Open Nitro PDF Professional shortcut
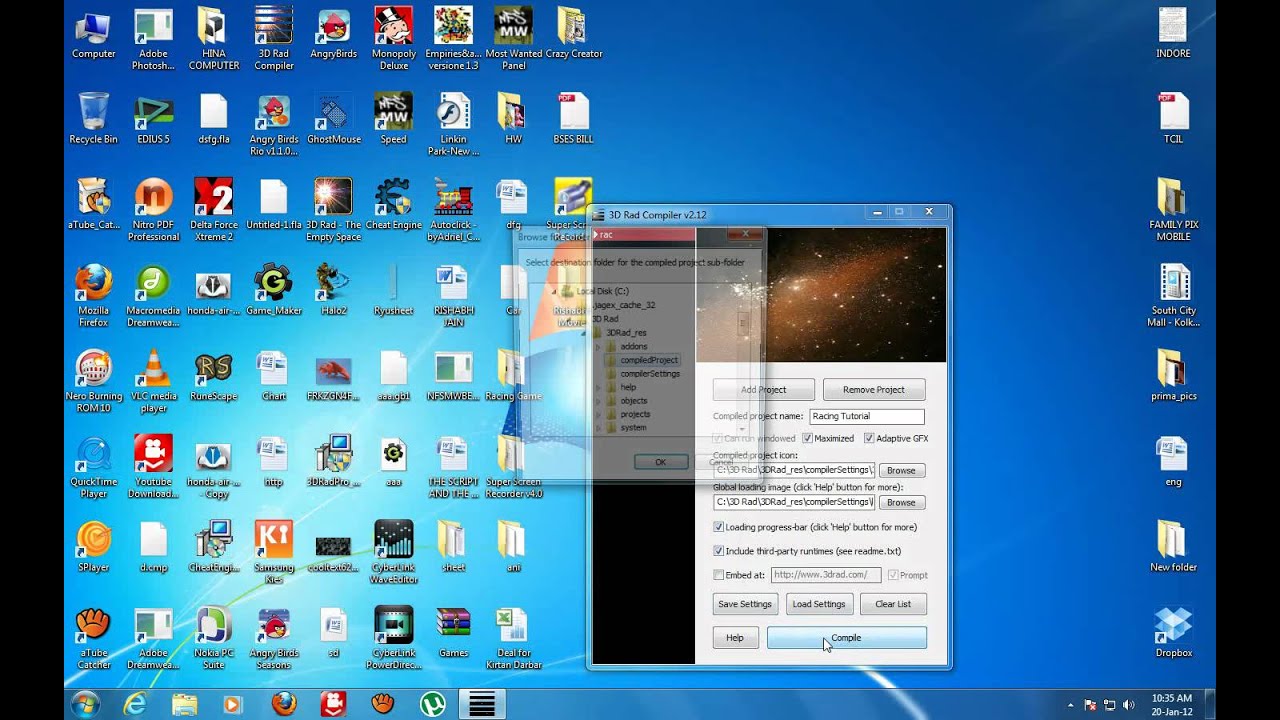The height and width of the screenshot is (720, 1280). click(154, 210)
